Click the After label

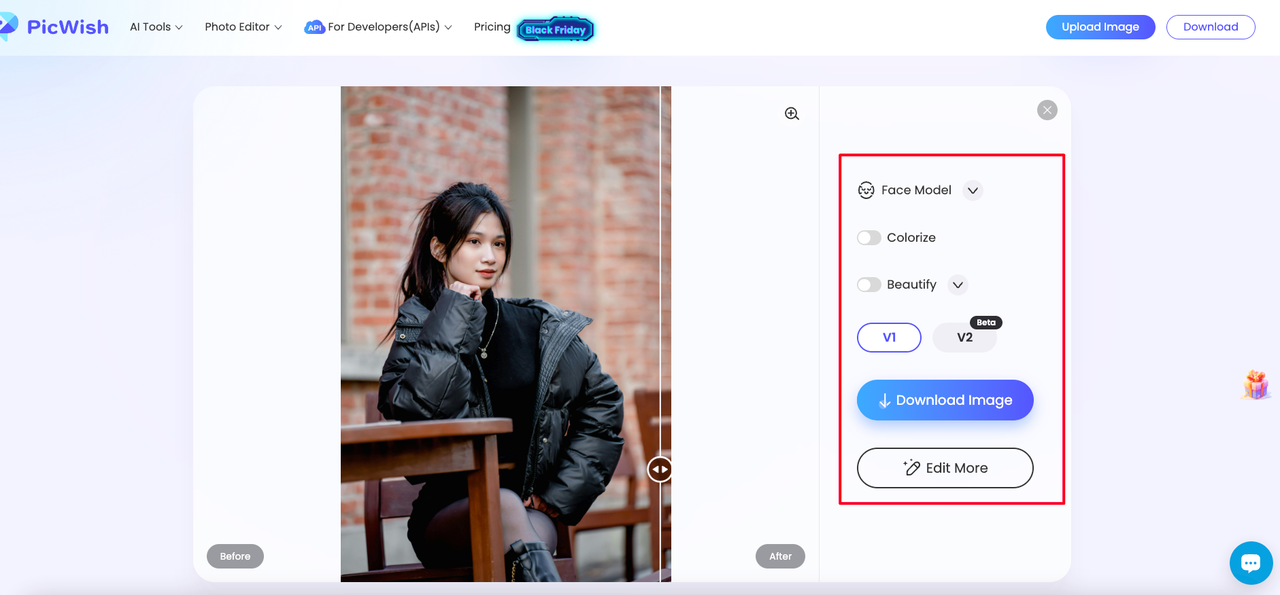click(x=780, y=556)
